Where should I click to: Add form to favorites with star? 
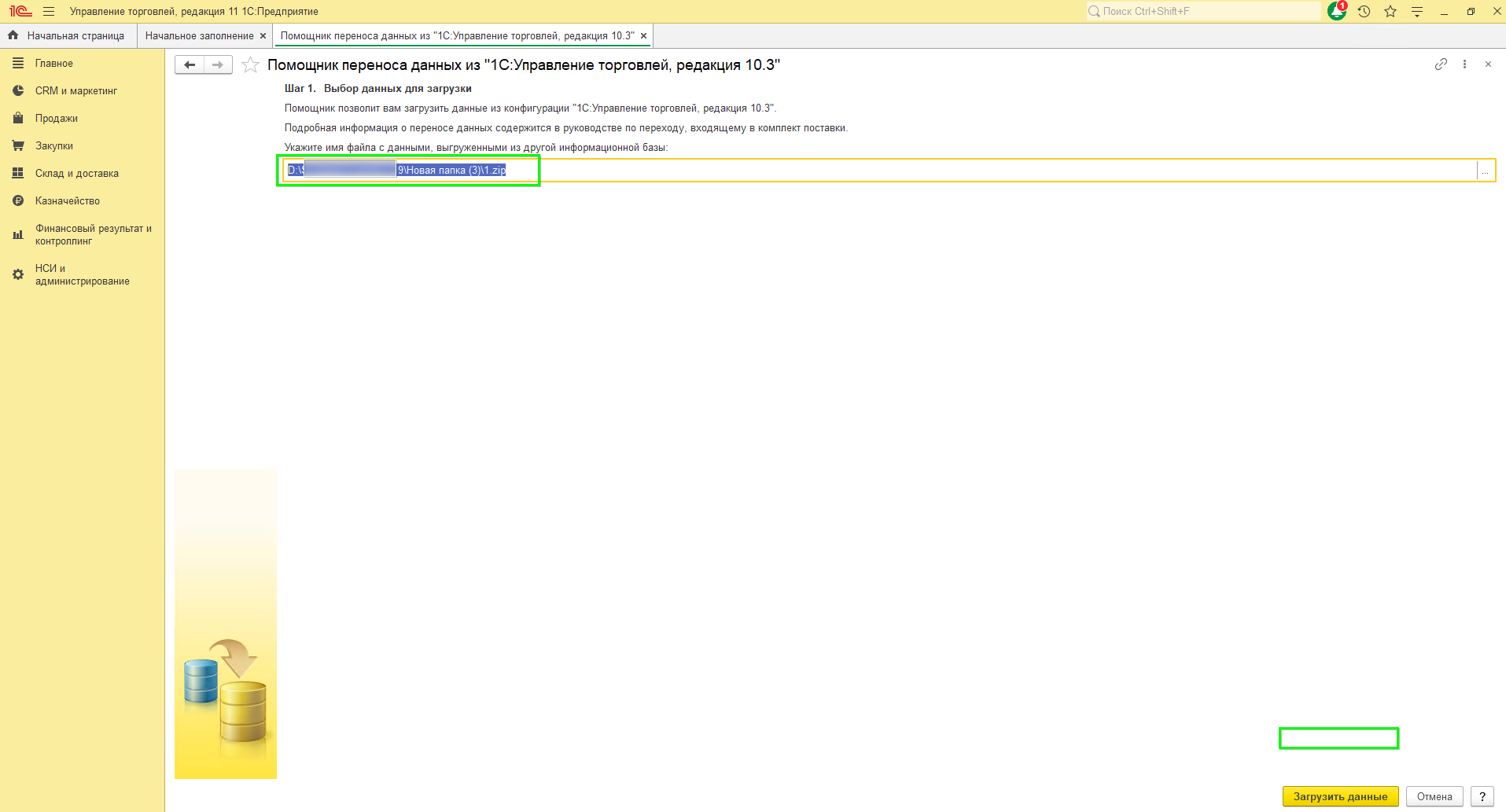250,64
